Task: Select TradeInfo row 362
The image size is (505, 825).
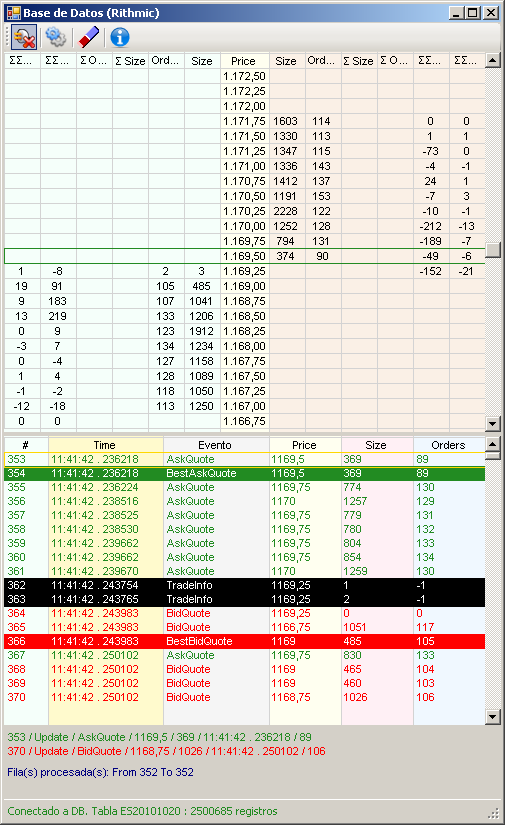Action: [244, 585]
